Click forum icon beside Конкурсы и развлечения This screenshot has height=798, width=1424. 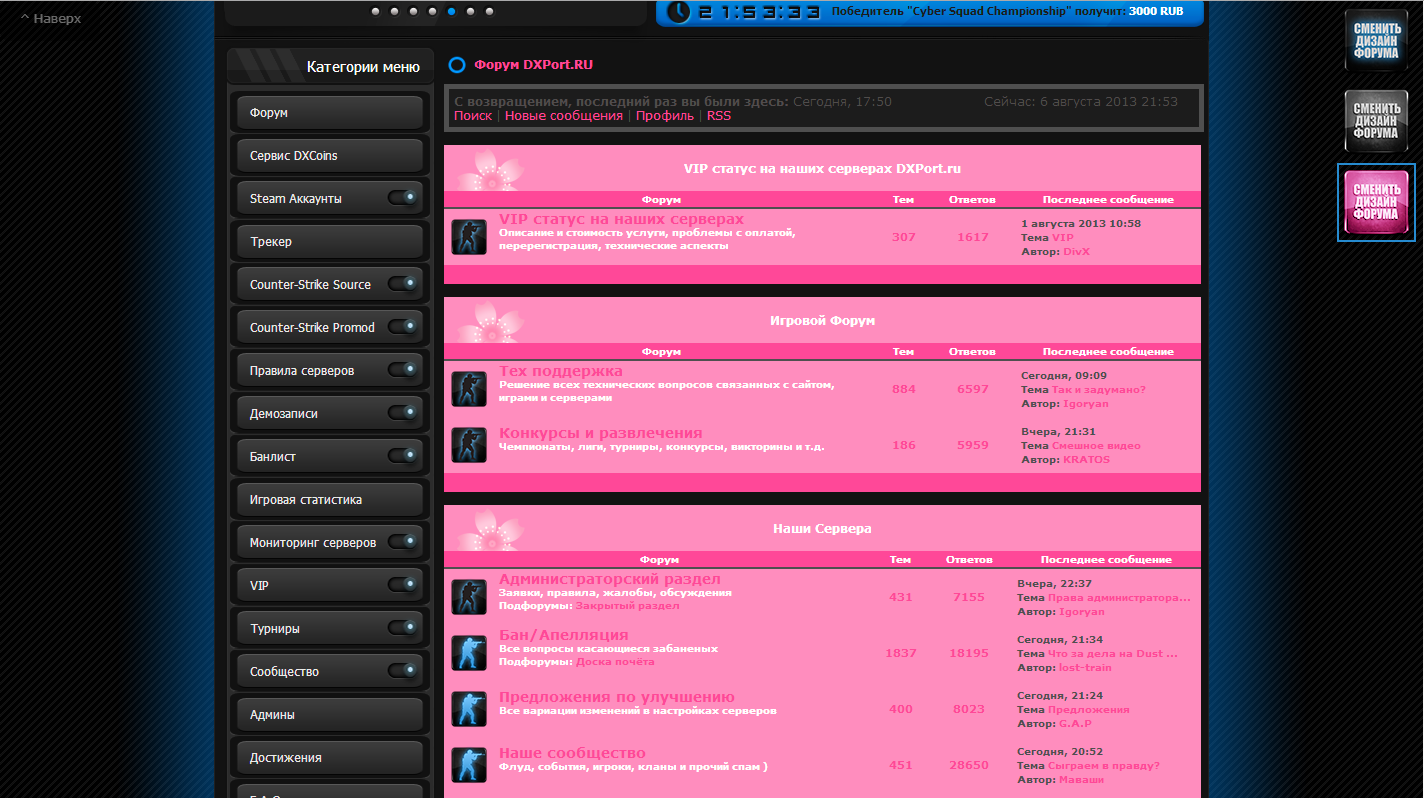(469, 445)
